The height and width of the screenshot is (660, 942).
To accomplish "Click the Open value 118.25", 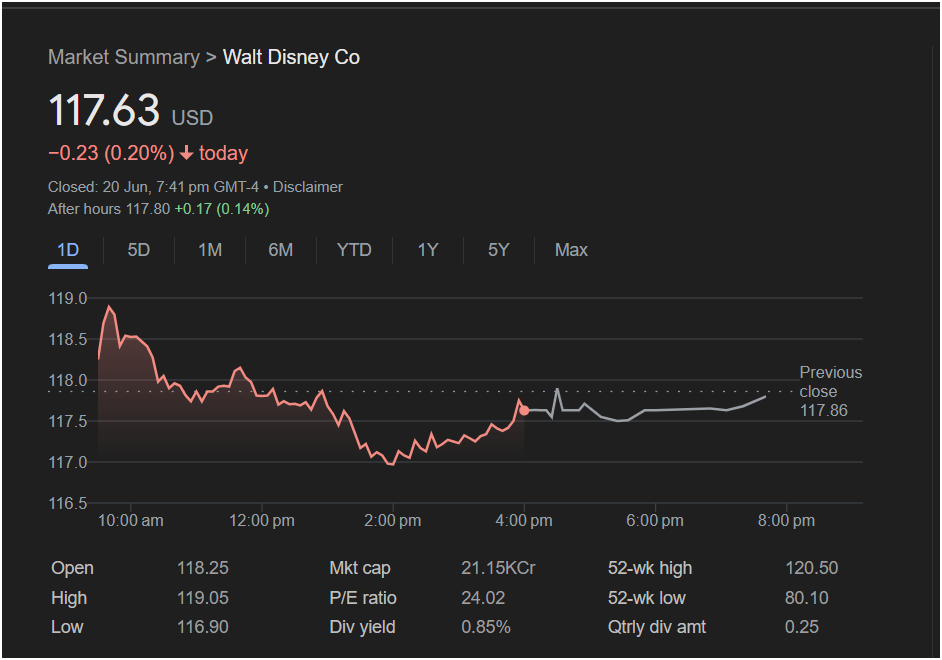I will click(202, 568).
